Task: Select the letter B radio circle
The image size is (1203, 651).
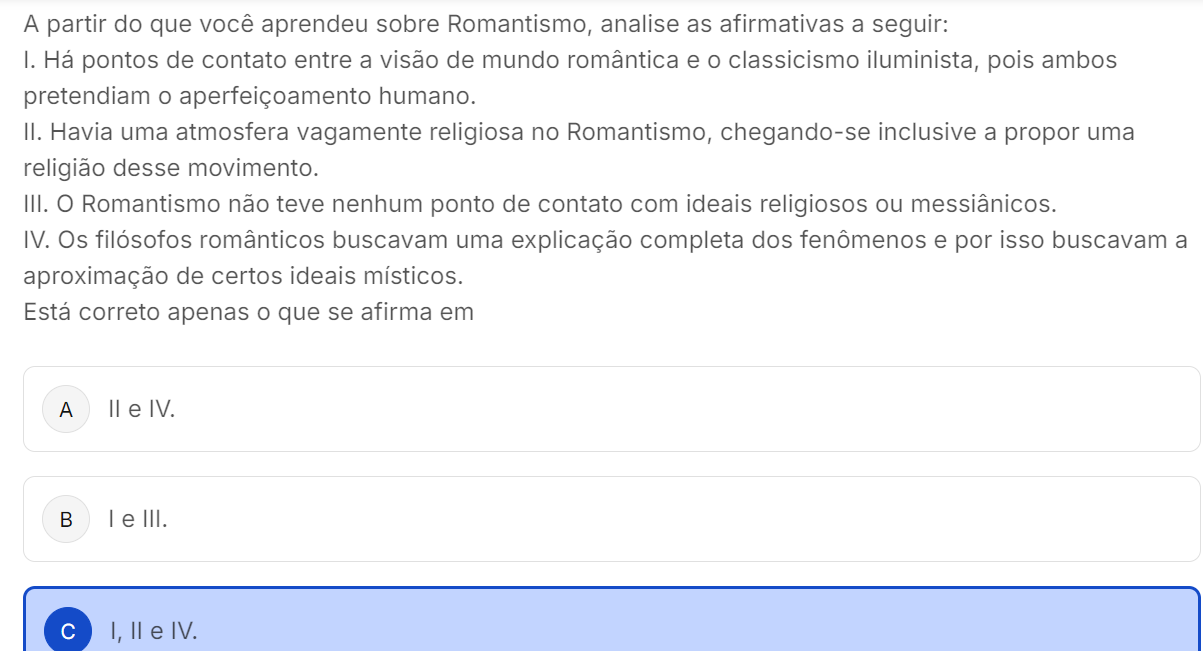Action: [x=67, y=519]
